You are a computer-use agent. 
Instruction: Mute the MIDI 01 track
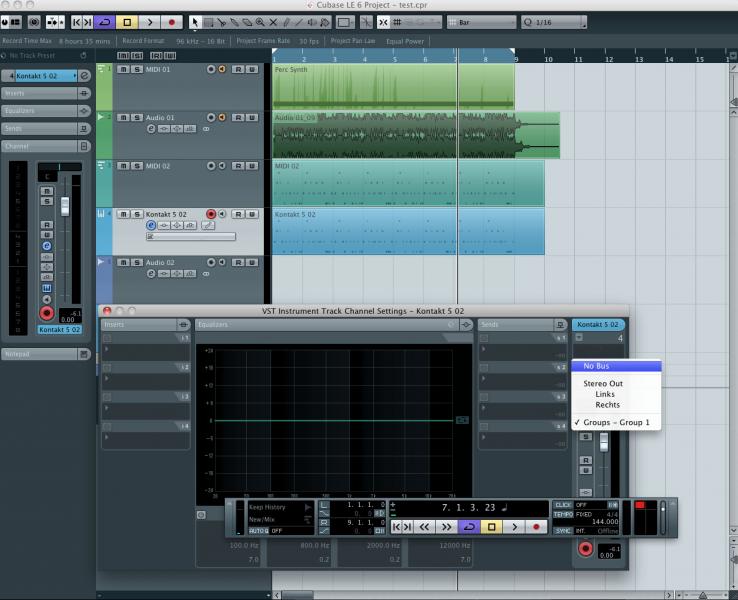pos(123,69)
